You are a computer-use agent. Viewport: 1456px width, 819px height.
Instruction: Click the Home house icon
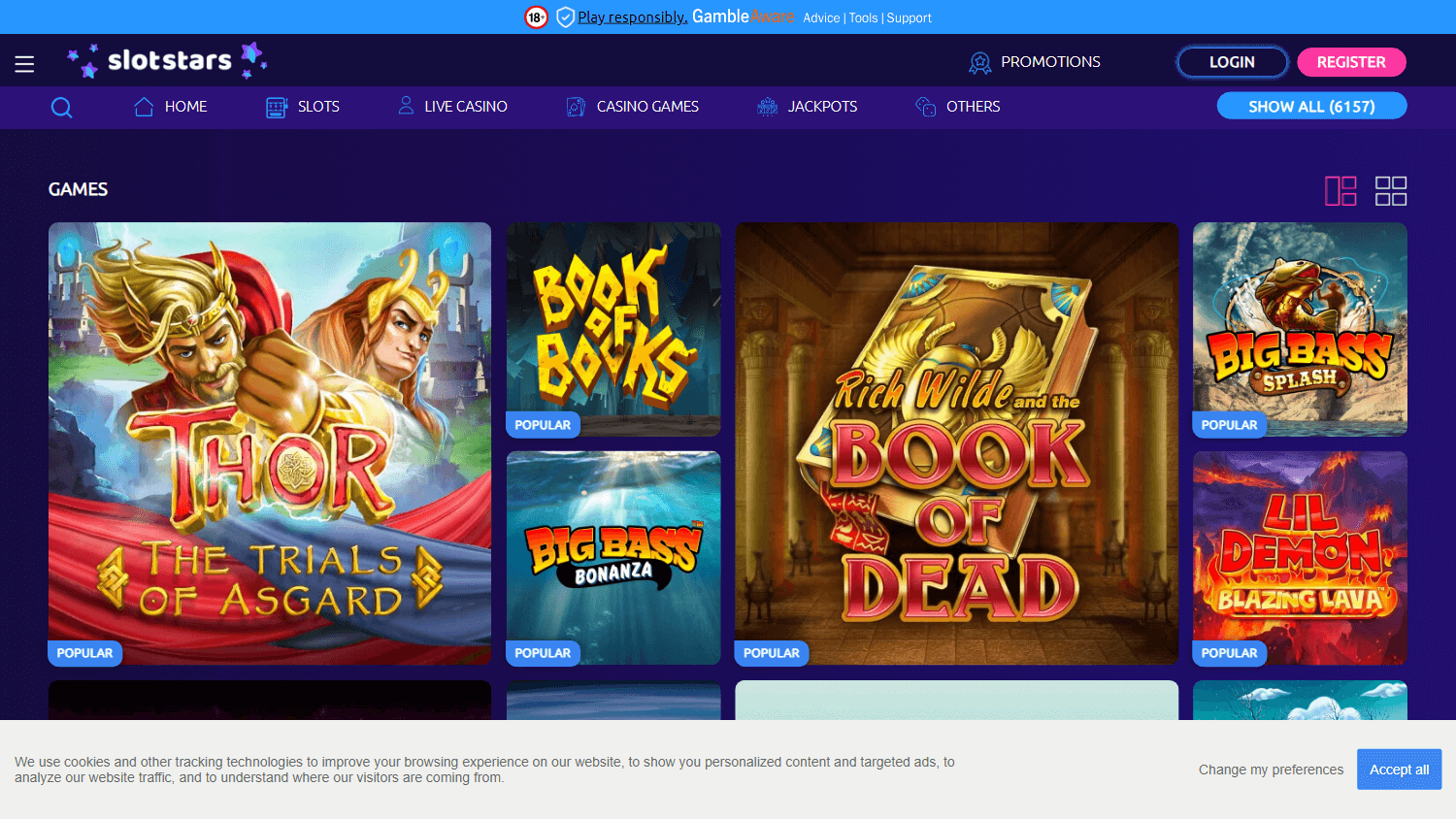144,107
